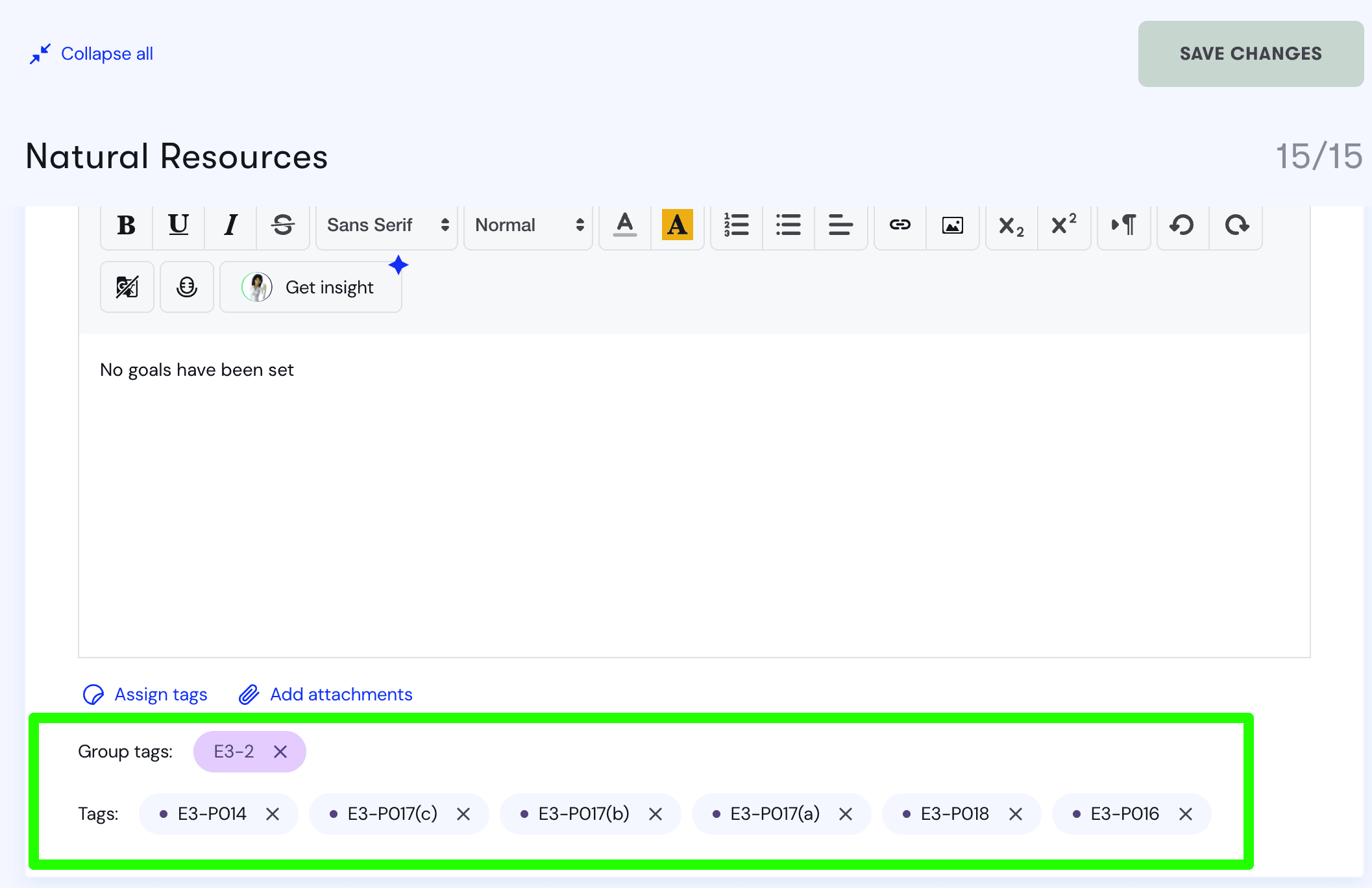
Task: Remove the E3-P014 tag
Action: (273, 814)
